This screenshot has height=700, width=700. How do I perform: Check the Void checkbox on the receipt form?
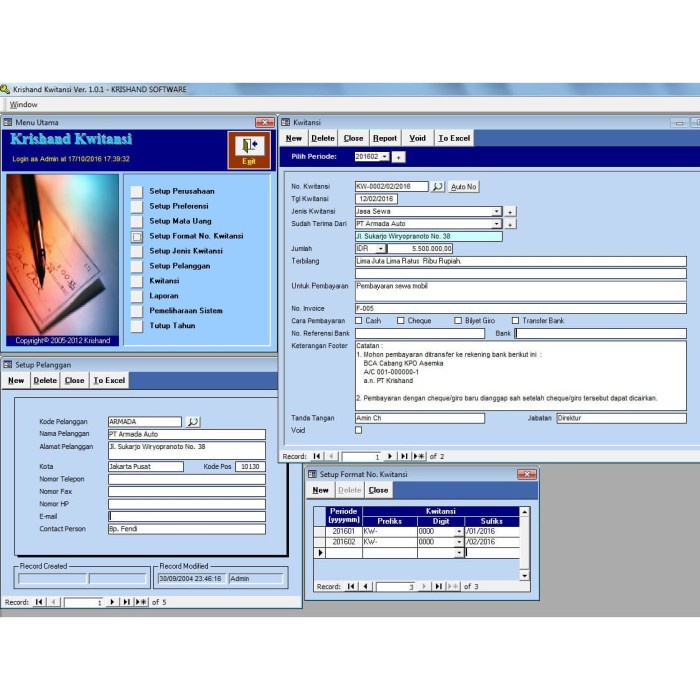pyautogui.click(x=359, y=430)
